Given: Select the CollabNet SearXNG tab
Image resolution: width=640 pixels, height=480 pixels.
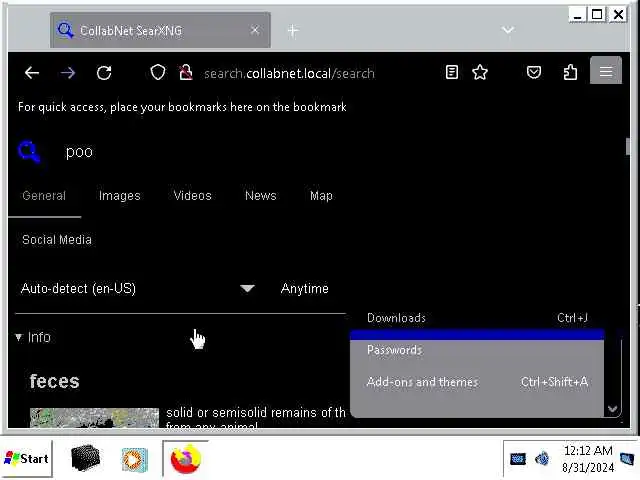Looking at the screenshot, I should tap(160, 30).
